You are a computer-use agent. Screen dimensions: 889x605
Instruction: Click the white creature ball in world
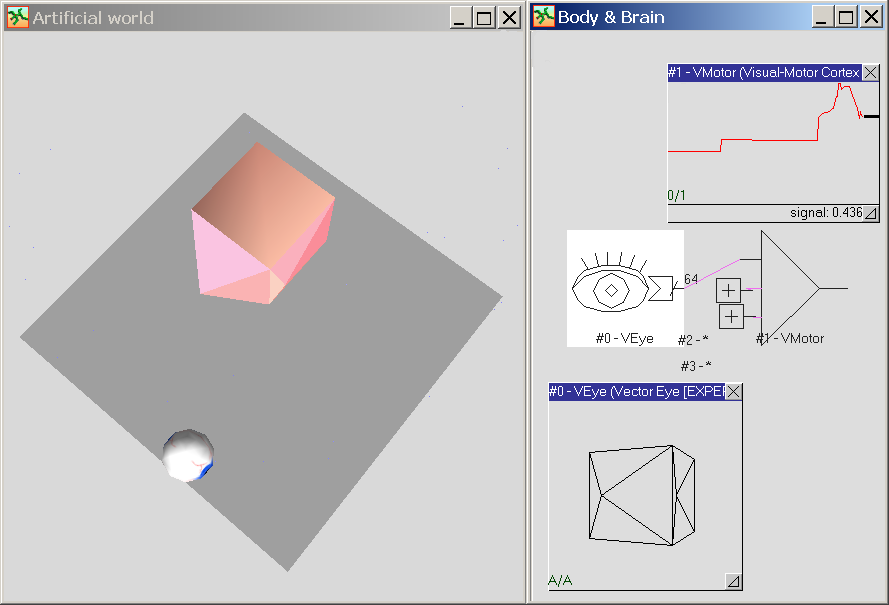click(x=188, y=456)
